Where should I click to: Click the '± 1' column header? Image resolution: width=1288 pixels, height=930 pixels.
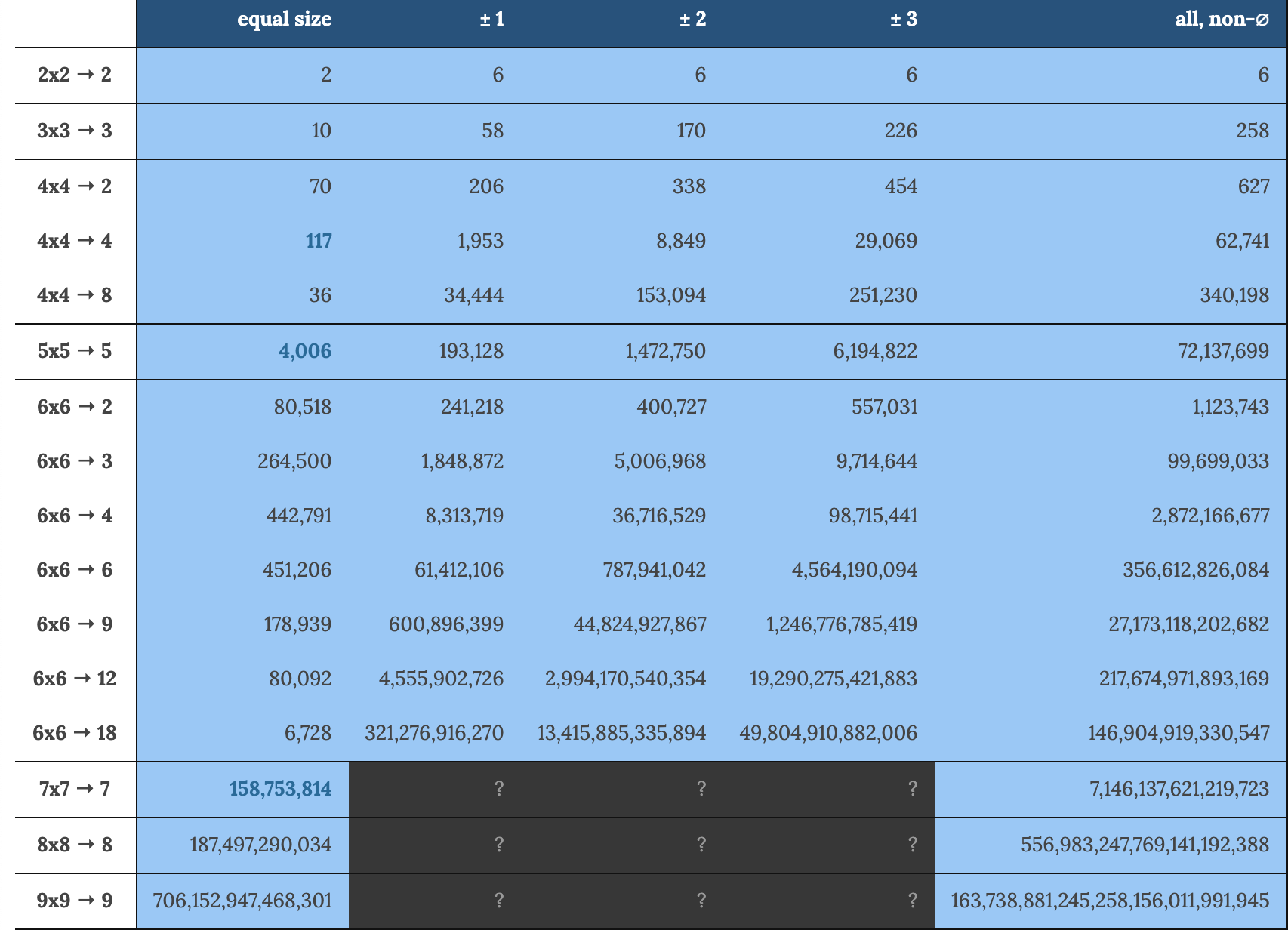pos(491,19)
